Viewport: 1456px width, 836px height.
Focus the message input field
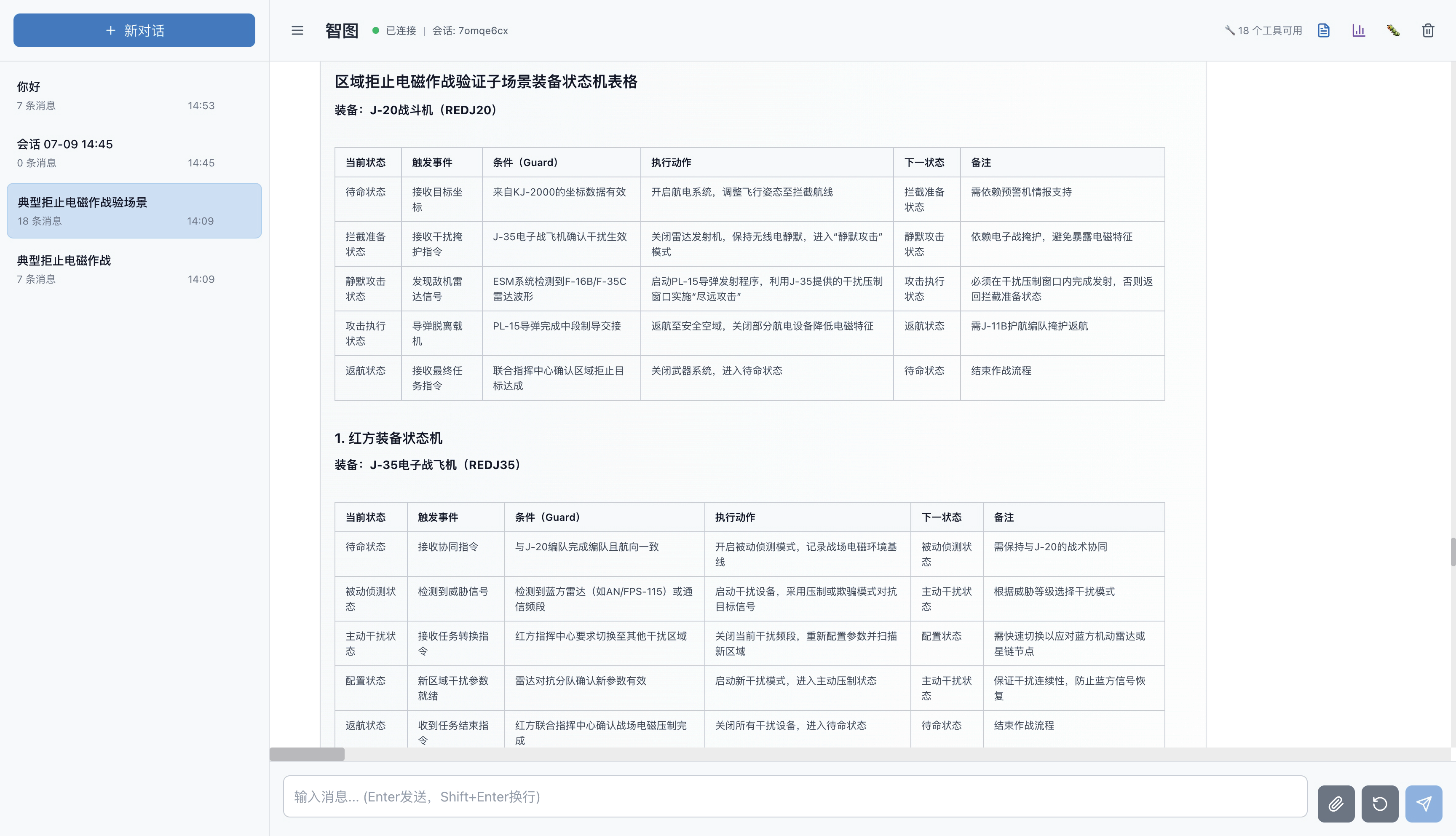pyautogui.click(x=795, y=796)
